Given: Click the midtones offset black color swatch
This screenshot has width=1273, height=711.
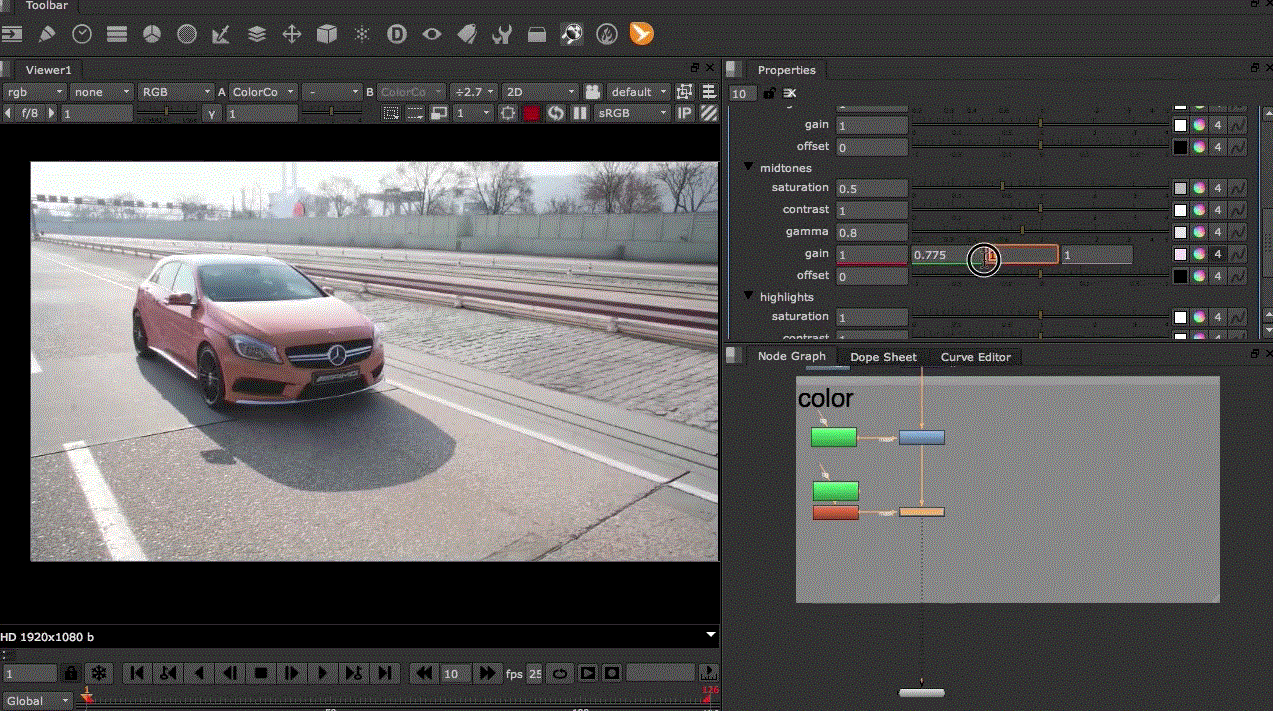Looking at the screenshot, I should (1180, 276).
